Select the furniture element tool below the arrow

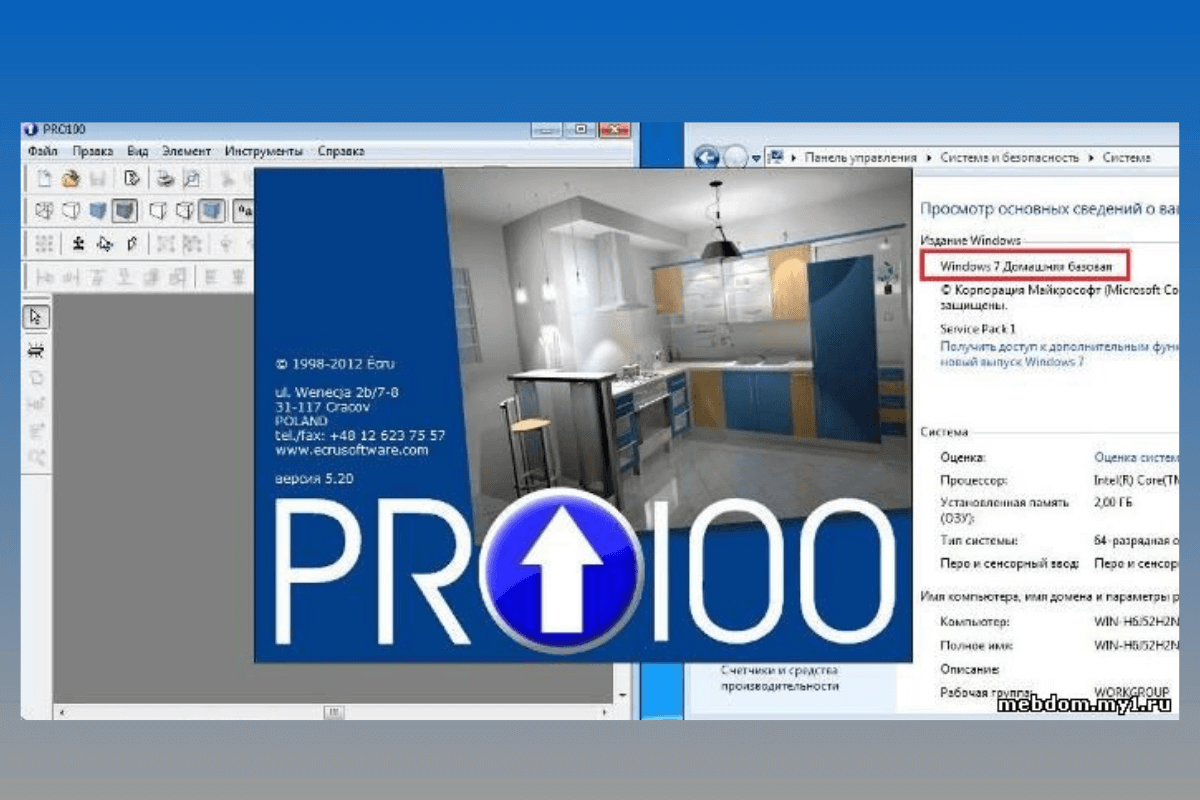(x=34, y=348)
